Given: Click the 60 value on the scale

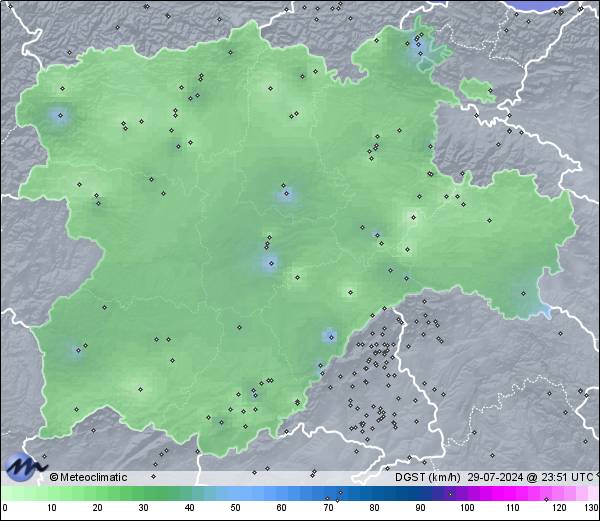Looking at the screenshot, I should click(282, 508).
